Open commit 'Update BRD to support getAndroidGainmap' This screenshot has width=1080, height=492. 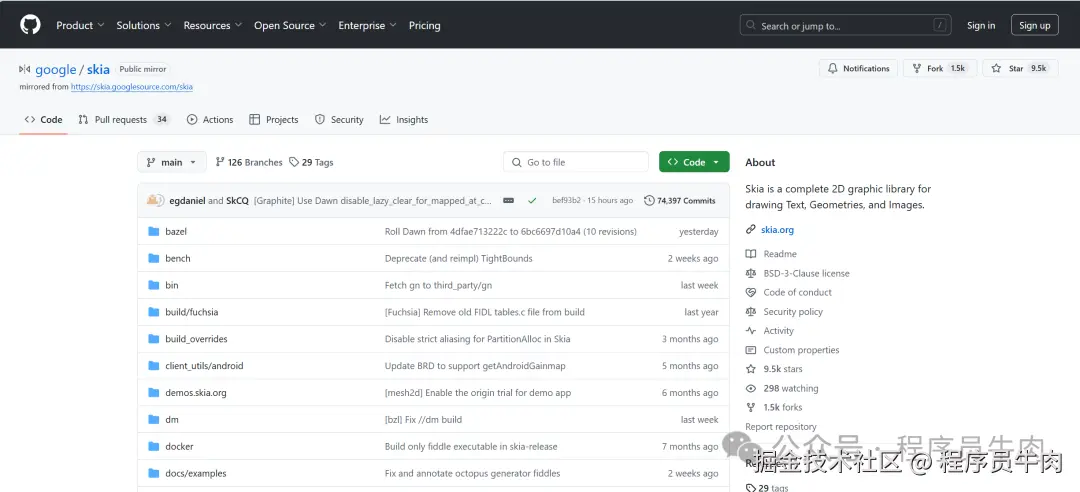[x=475, y=366]
